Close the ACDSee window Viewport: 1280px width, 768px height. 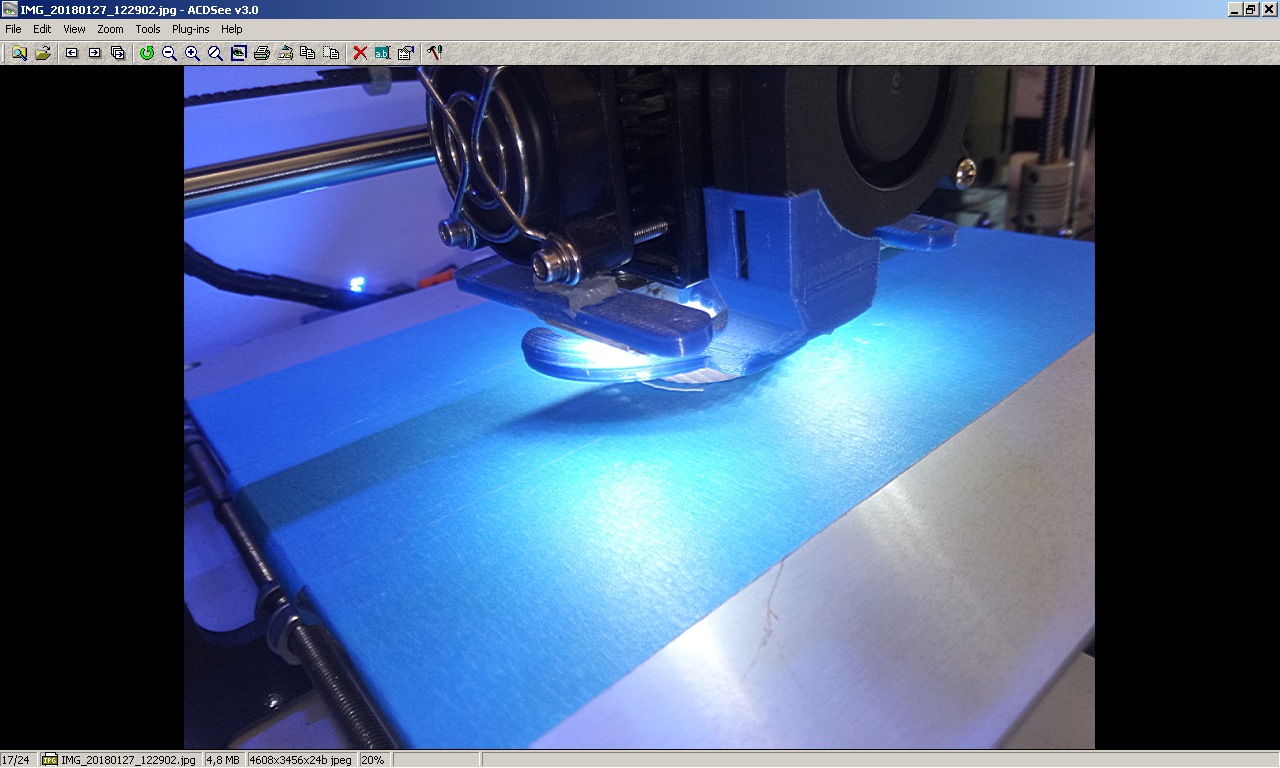pyautogui.click(x=1269, y=9)
